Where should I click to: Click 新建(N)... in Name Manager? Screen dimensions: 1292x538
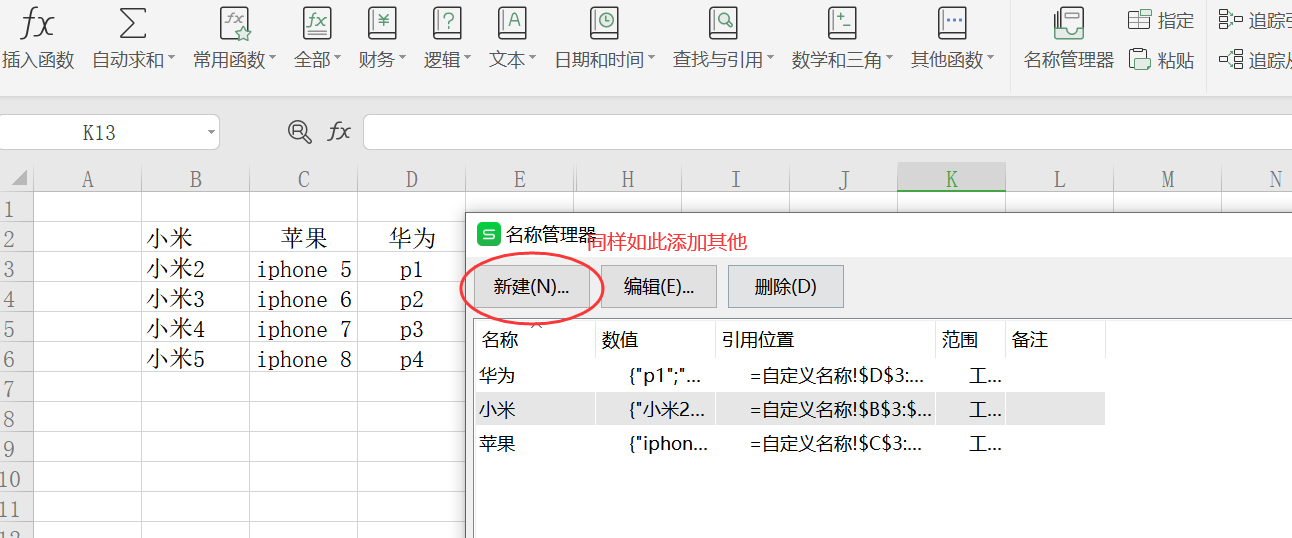(x=531, y=286)
